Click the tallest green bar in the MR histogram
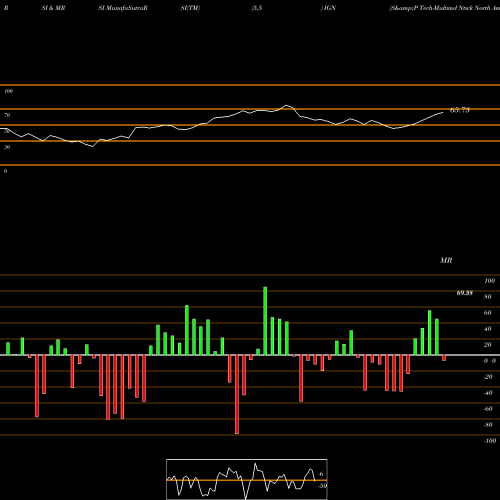The width and height of the screenshot is (500, 500). tap(265, 321)
